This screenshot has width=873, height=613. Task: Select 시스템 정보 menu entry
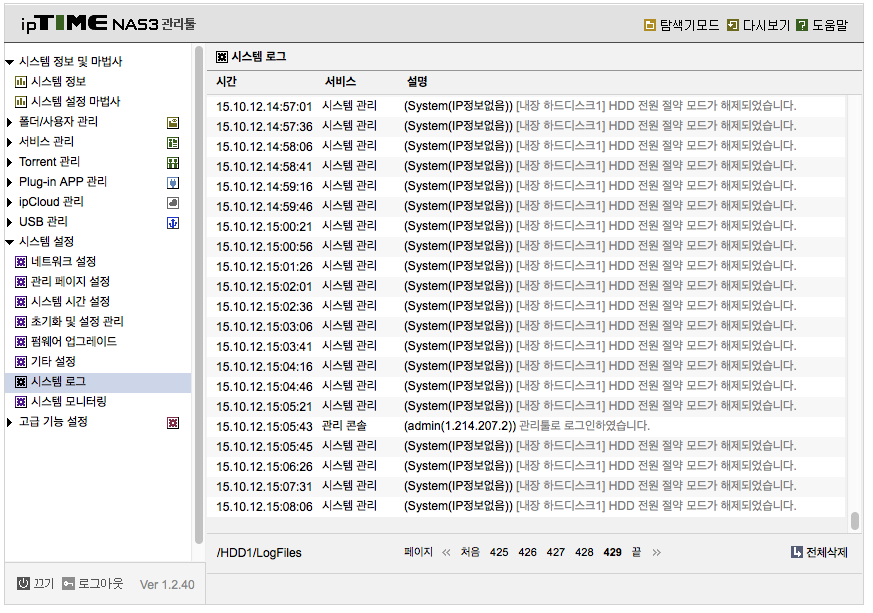click(x=58, y=81)
